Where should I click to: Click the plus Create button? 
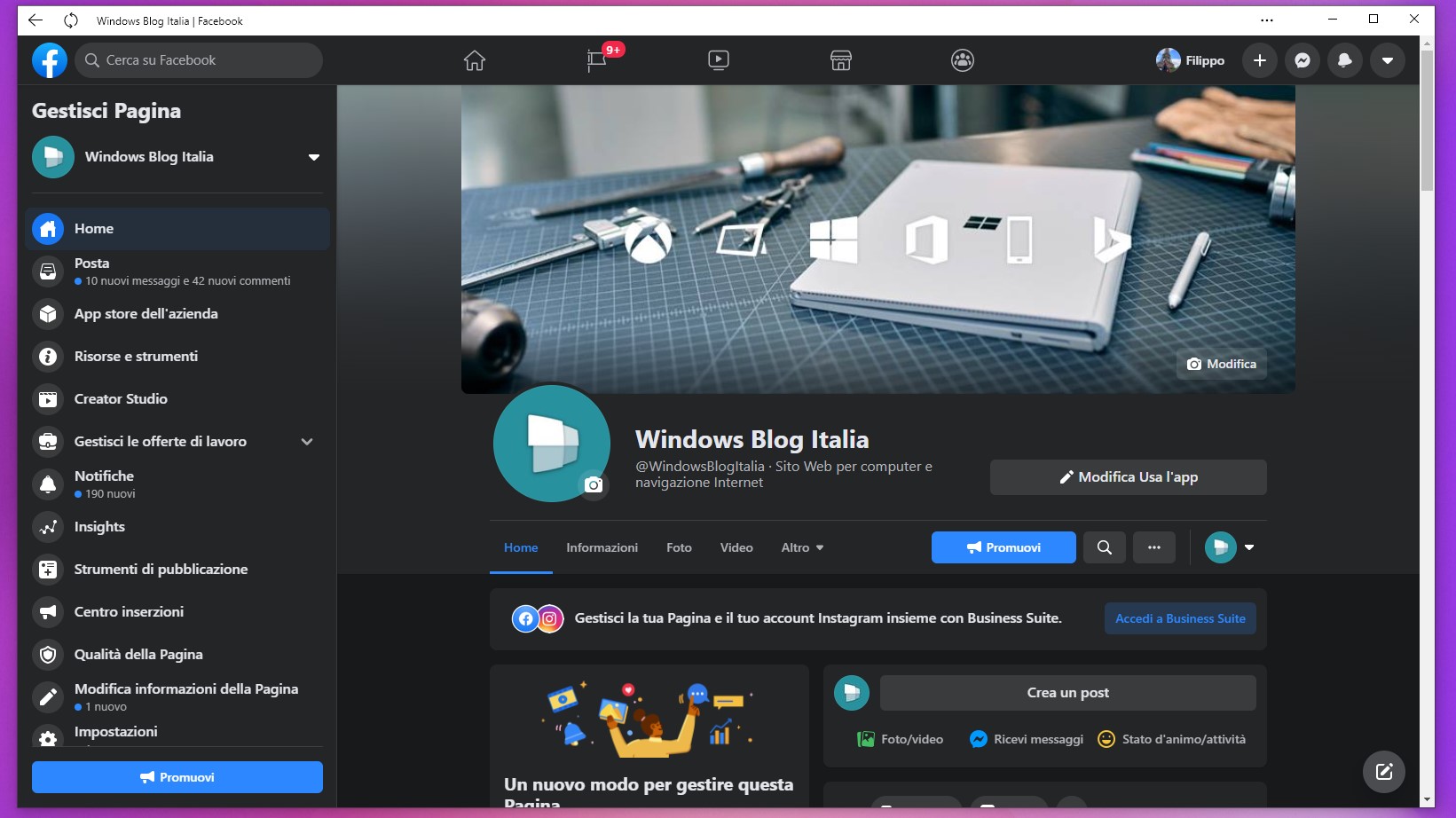1260,60
